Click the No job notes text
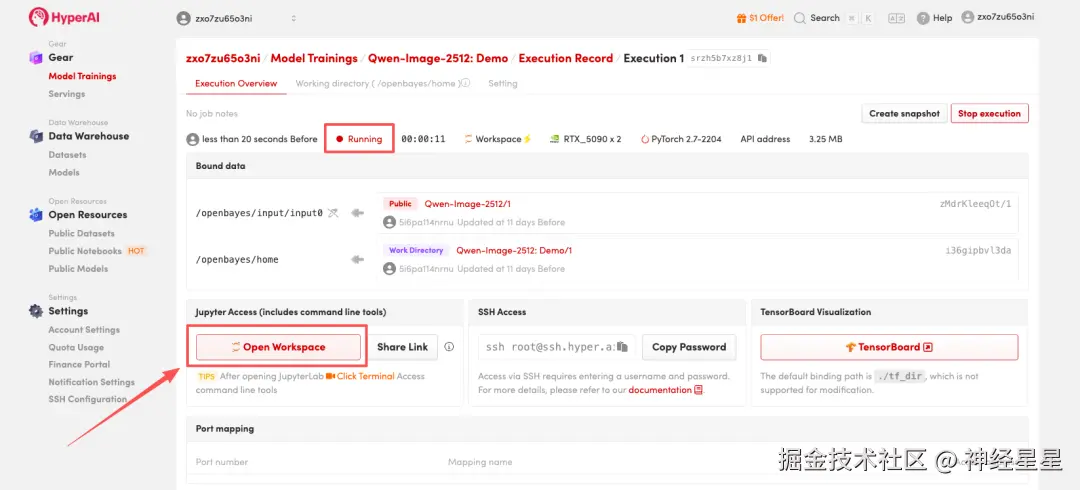This screenshot has width=1080, height=490. [211, 114]
